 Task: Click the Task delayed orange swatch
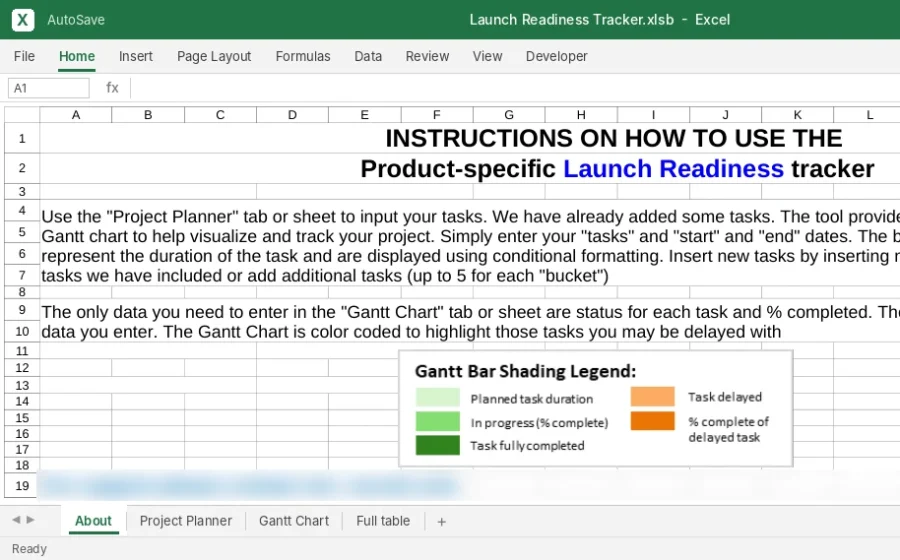coord(653,396)
